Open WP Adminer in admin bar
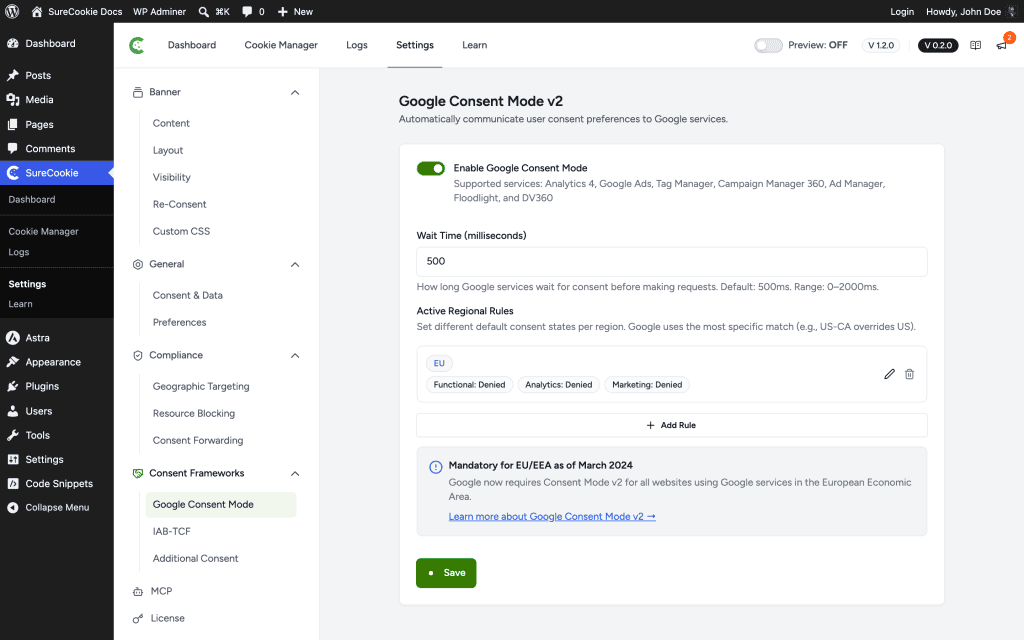Image resolution: width=1024 pixels, height=640 pixels. point(159,12)
